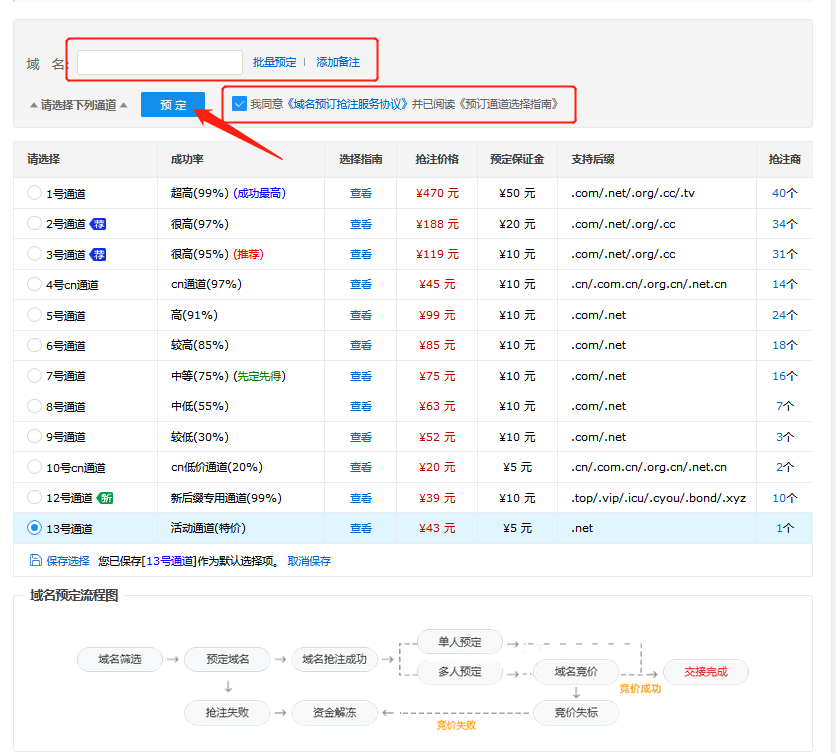Collapse the 请选择下列通道 expander
Viewport: 836px width, 753px height.
(x=78, y=105)
